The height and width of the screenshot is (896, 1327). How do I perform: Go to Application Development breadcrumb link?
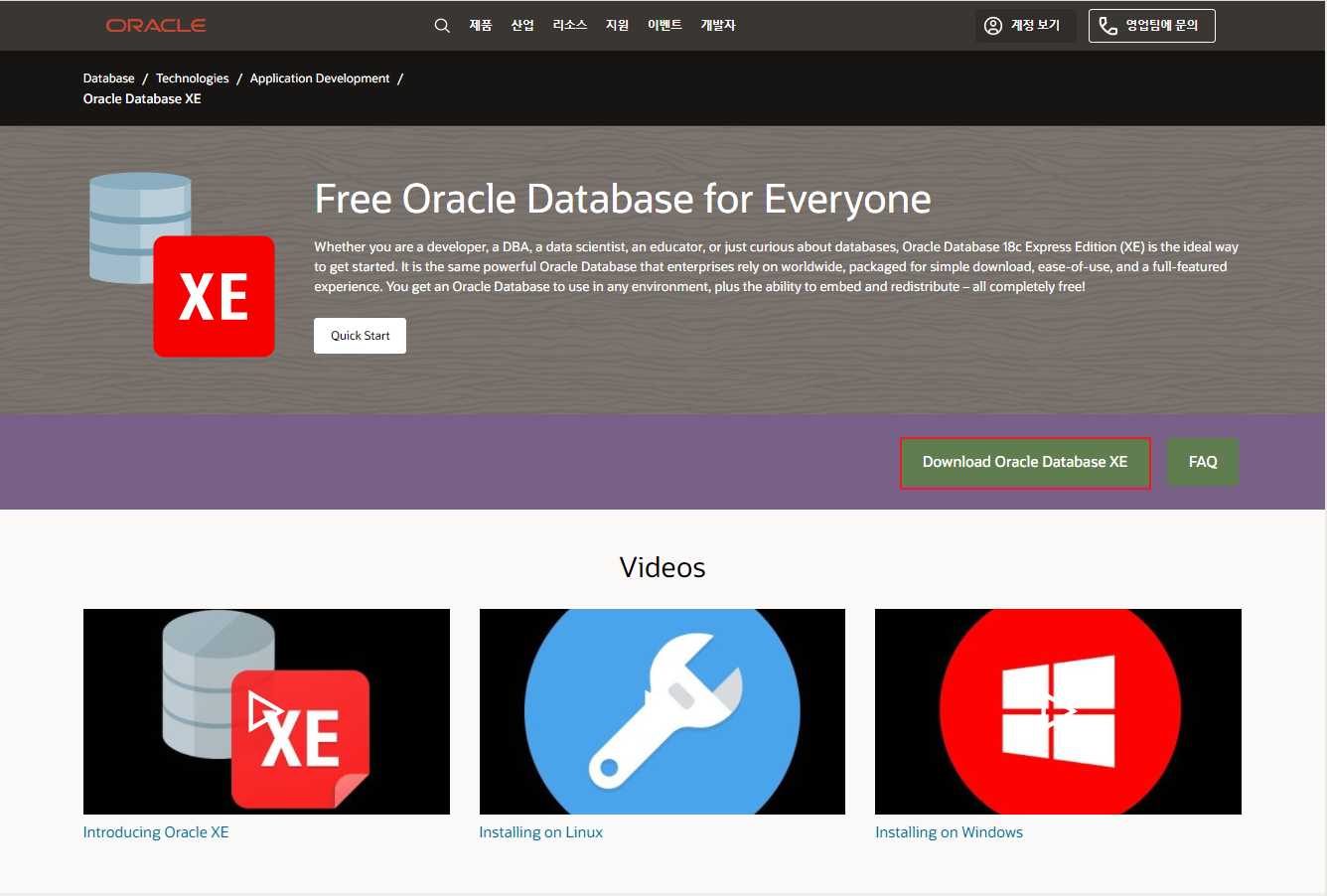click(320, 78)
